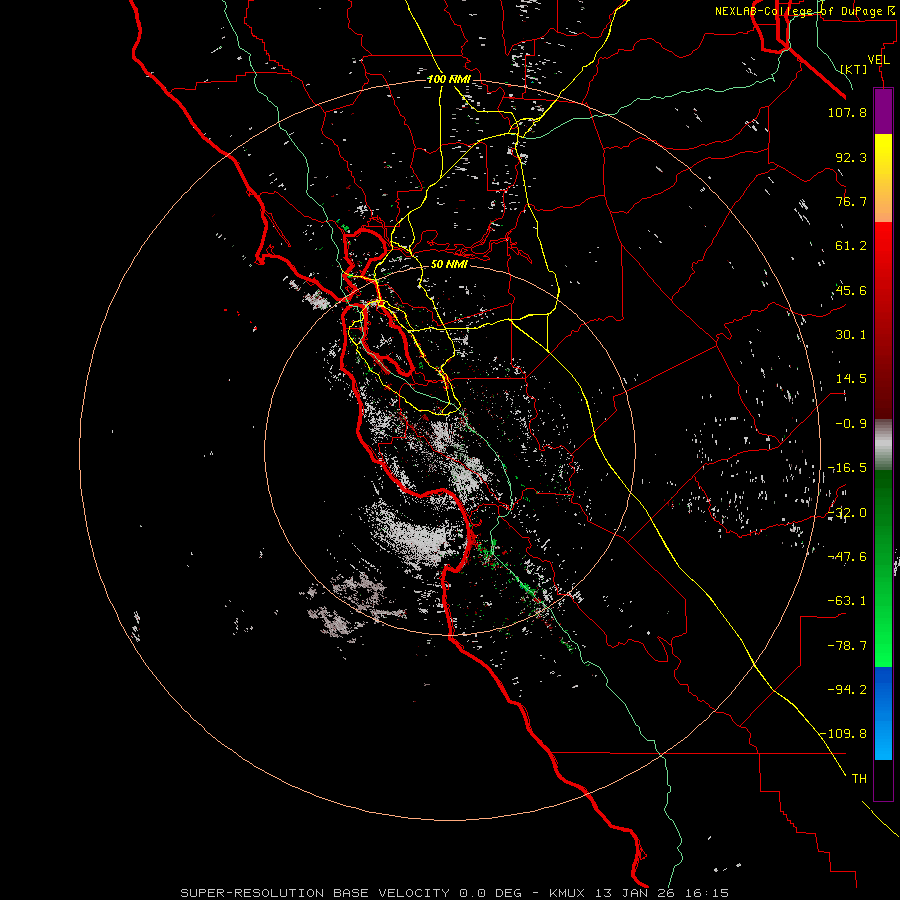The height and width of the screenshot is (900, 900).
Task: Select the 92.3 velocity scale value
Action: click(851, 157)
